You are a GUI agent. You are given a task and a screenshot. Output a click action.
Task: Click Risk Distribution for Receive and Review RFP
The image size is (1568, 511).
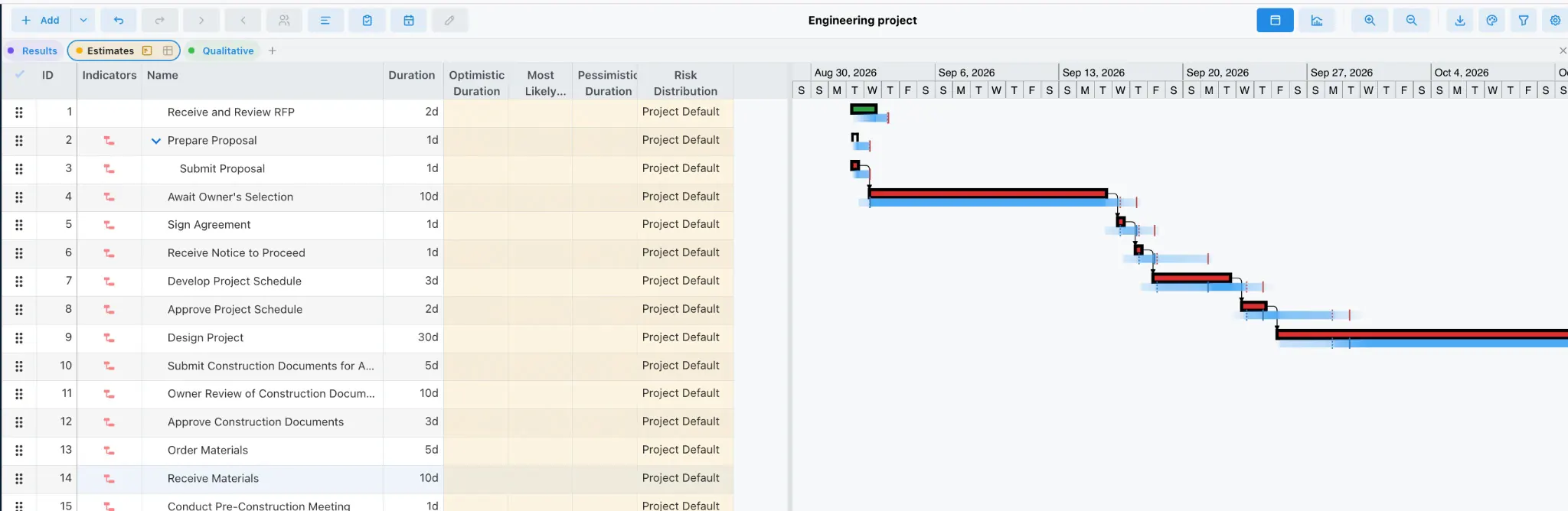click(685, 112)
